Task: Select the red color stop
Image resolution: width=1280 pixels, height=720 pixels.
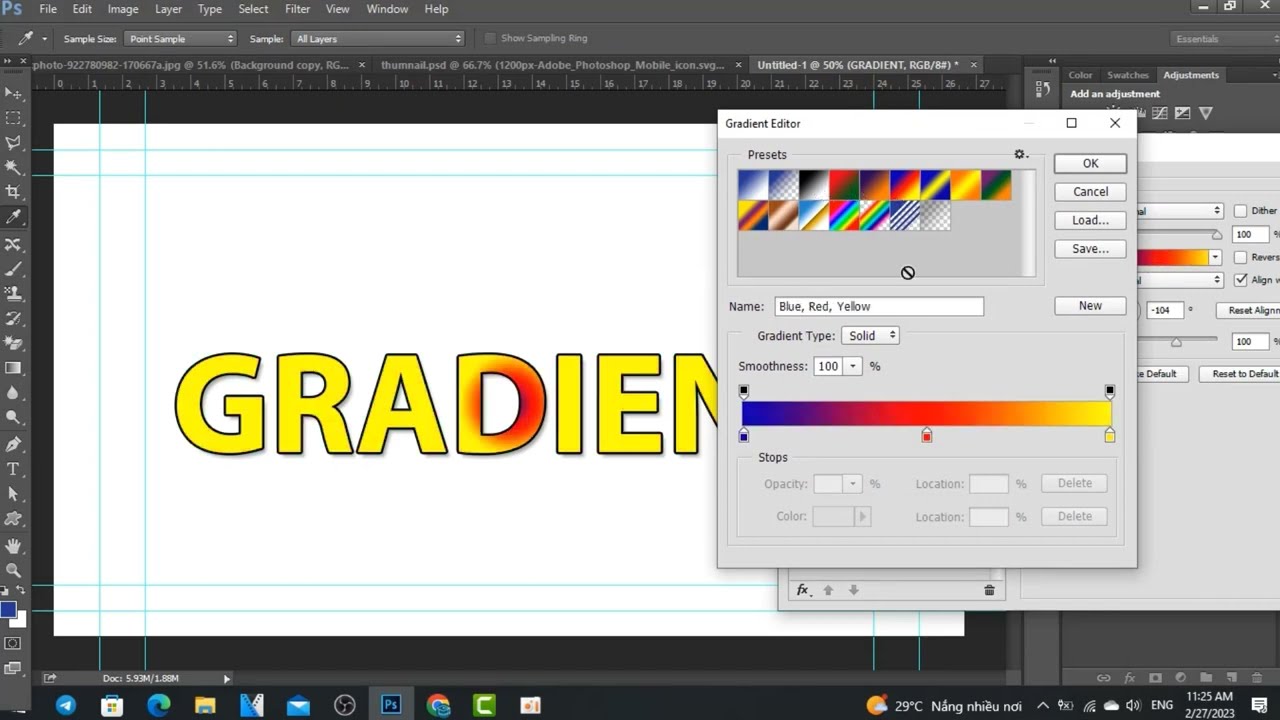Action: click(927, 435)
